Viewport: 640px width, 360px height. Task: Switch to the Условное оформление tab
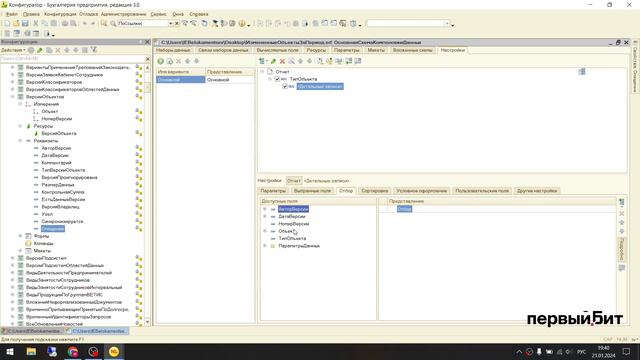[x=422, y=191]
